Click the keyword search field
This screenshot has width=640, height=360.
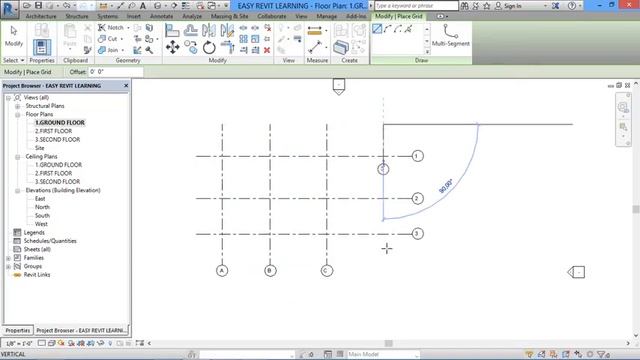pyautogui.click(x=416, y=6)
